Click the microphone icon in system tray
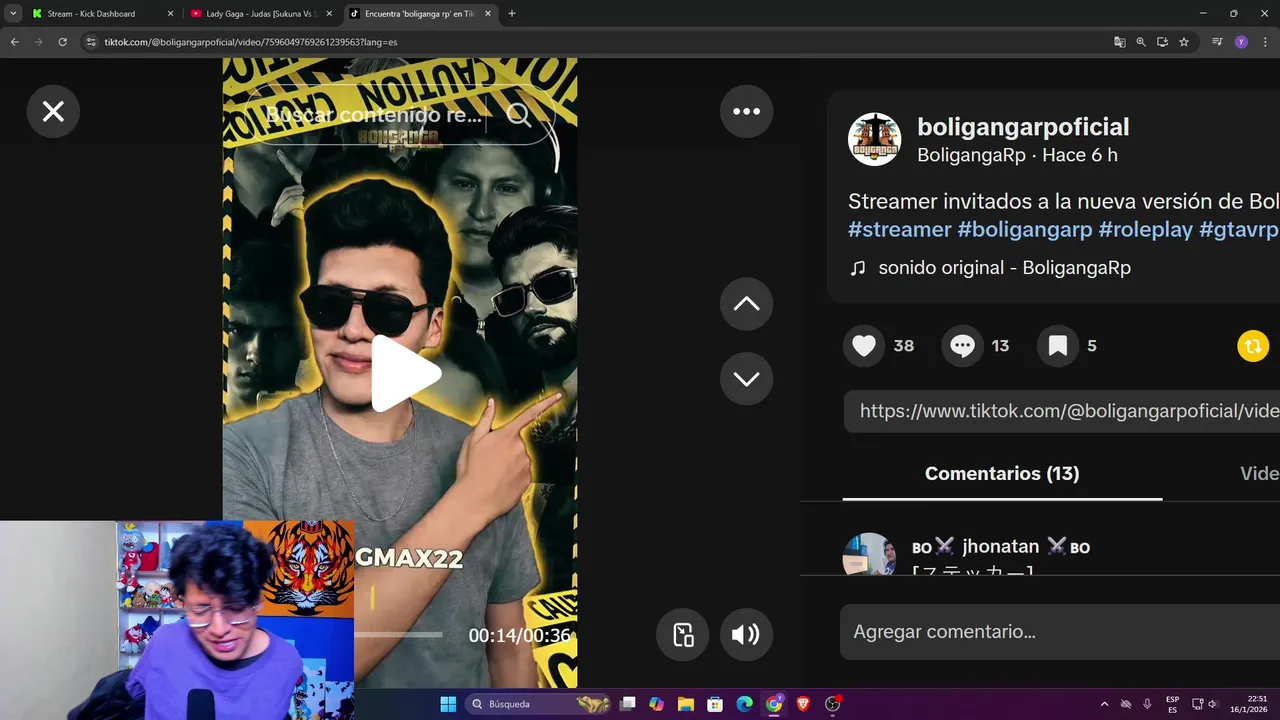This screenshot has width=1280, height=720. [1147, 704]
